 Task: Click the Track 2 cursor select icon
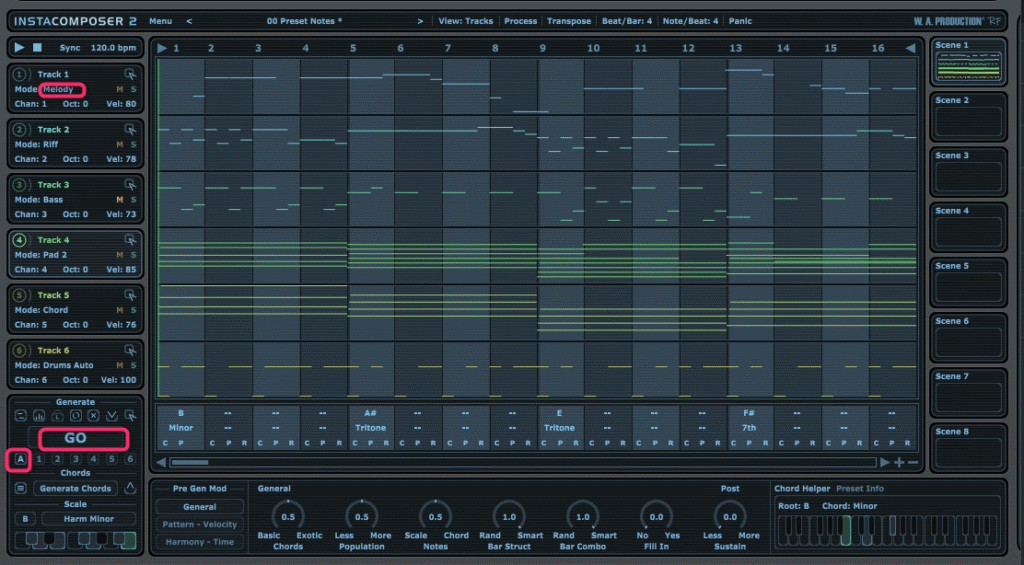130,129
